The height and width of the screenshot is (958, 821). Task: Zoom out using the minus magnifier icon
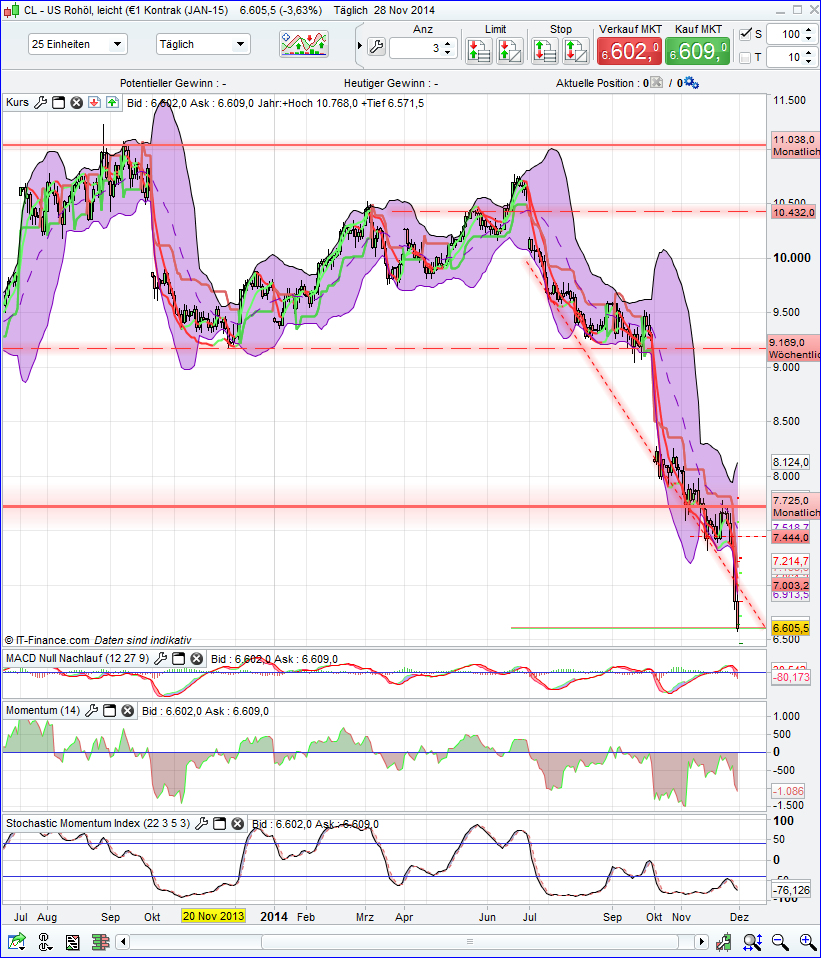click(779, 941)
